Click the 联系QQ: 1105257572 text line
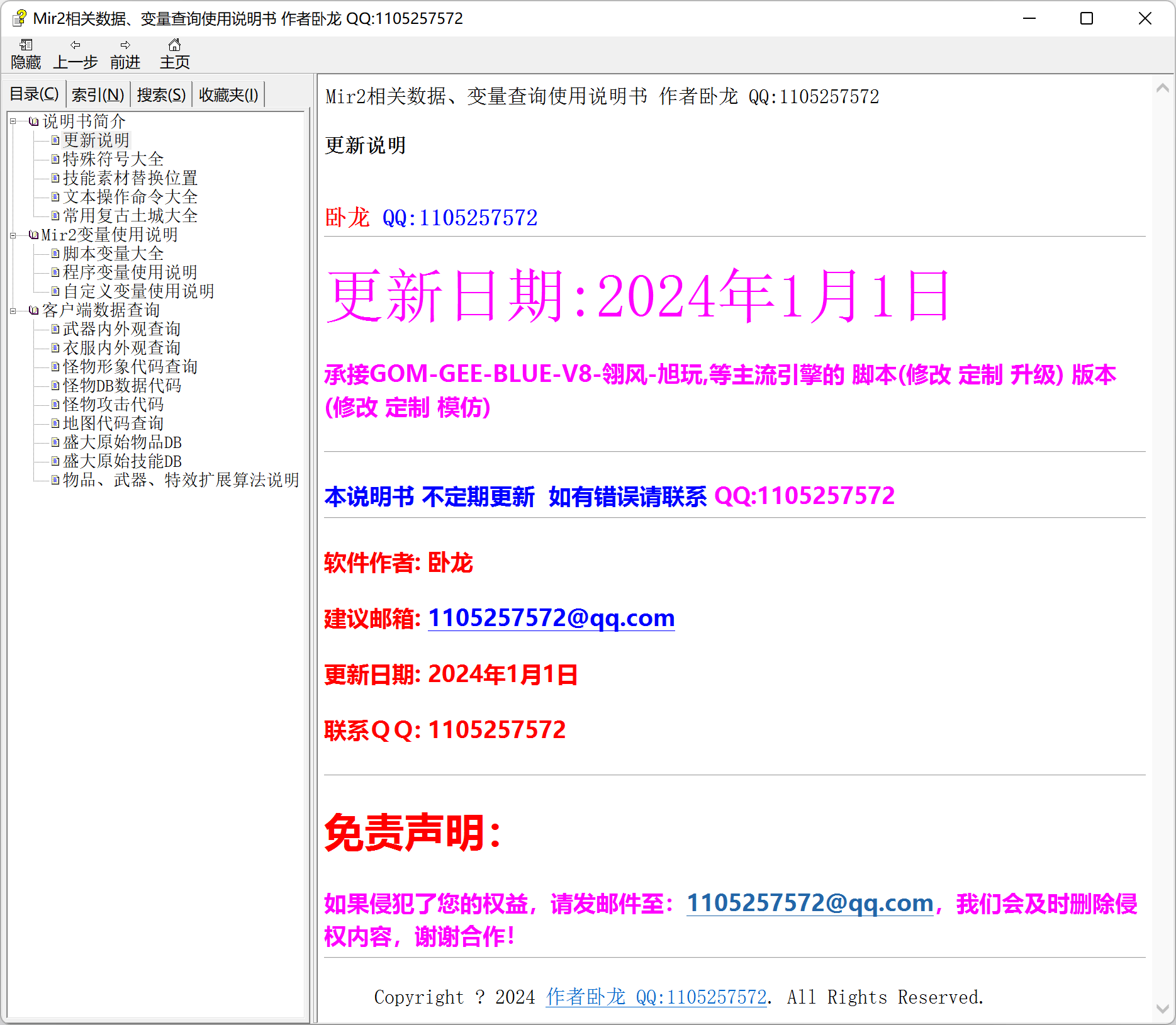Viewport: 1176px width, 1025px height. pyautogui.click(x=445, y=730)
